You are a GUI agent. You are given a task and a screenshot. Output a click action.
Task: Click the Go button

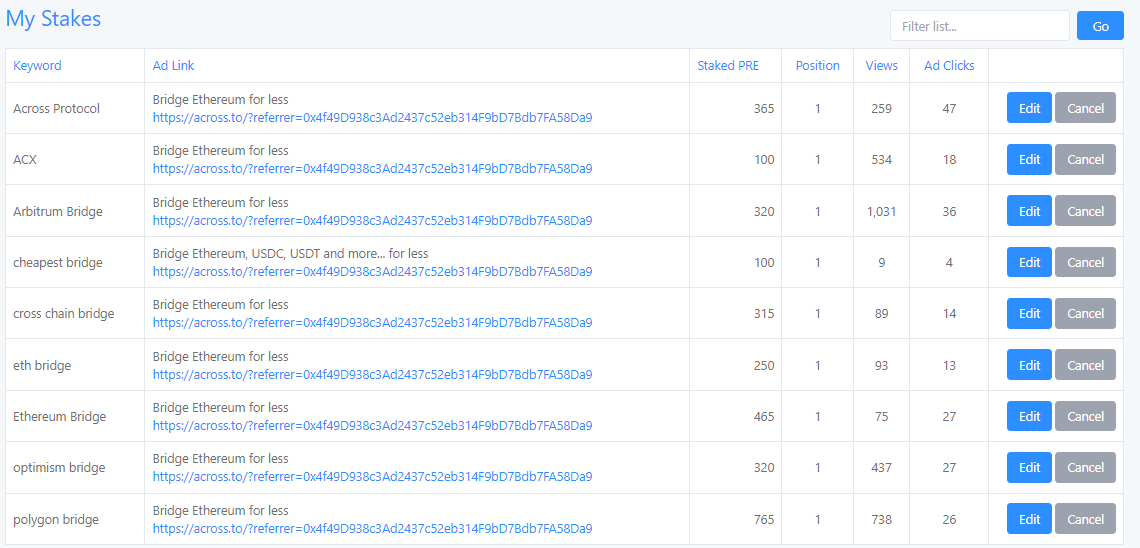1100,26
